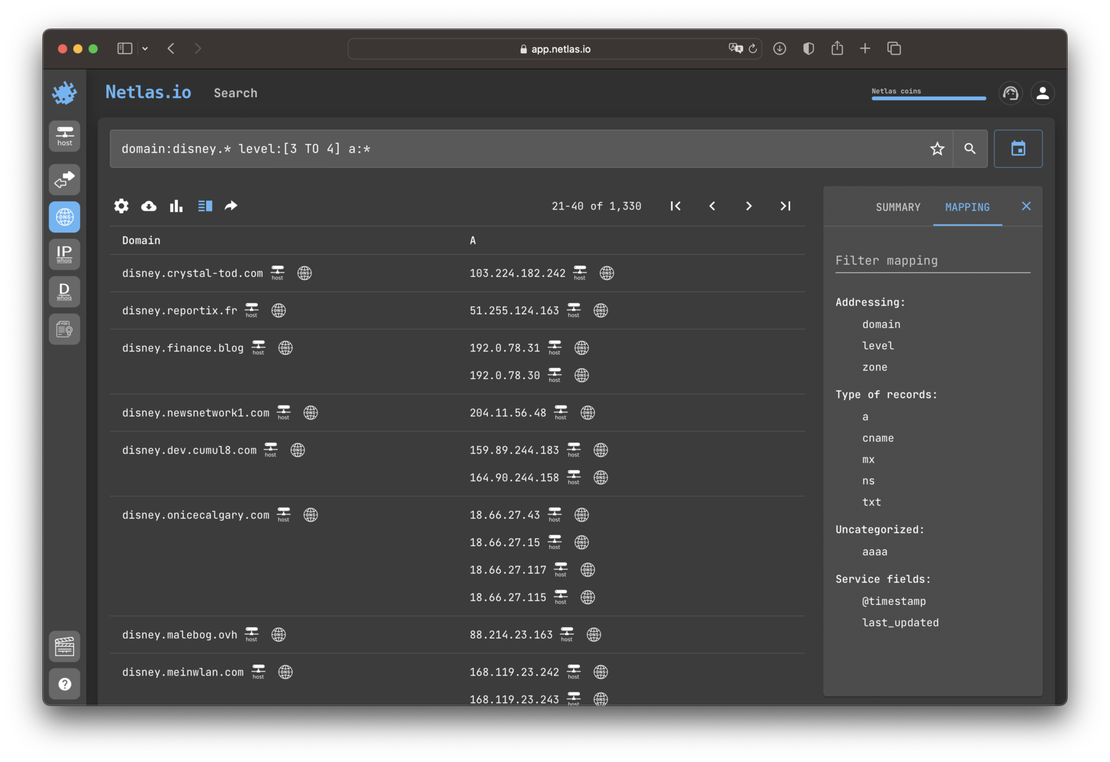Click the globe icon beside 204.11.56.48
Screen dimensions: 1110x762
(x=588, y=413)
